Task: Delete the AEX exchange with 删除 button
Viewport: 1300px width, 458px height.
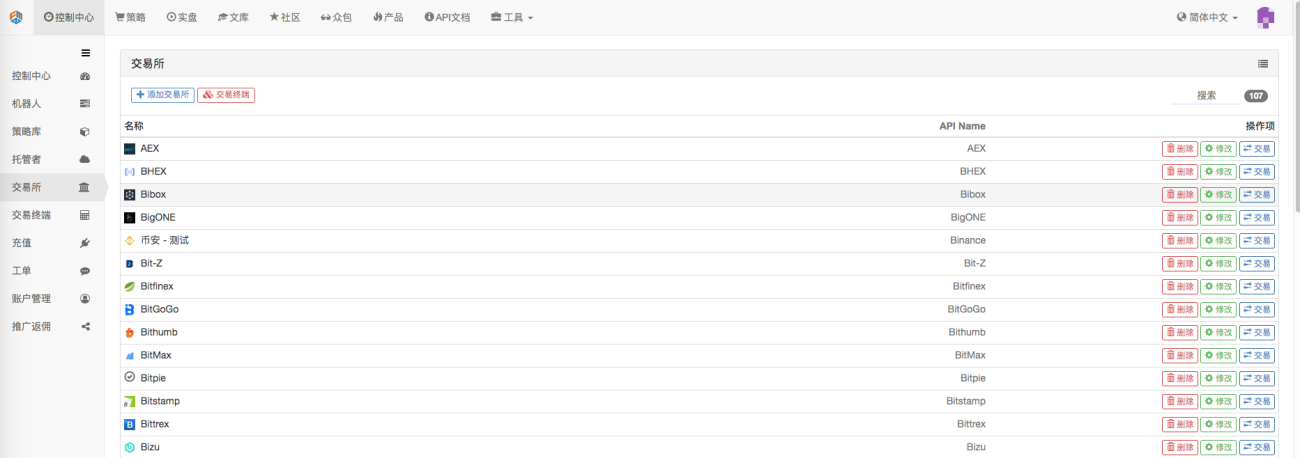Action: (x=1180, y=149)
